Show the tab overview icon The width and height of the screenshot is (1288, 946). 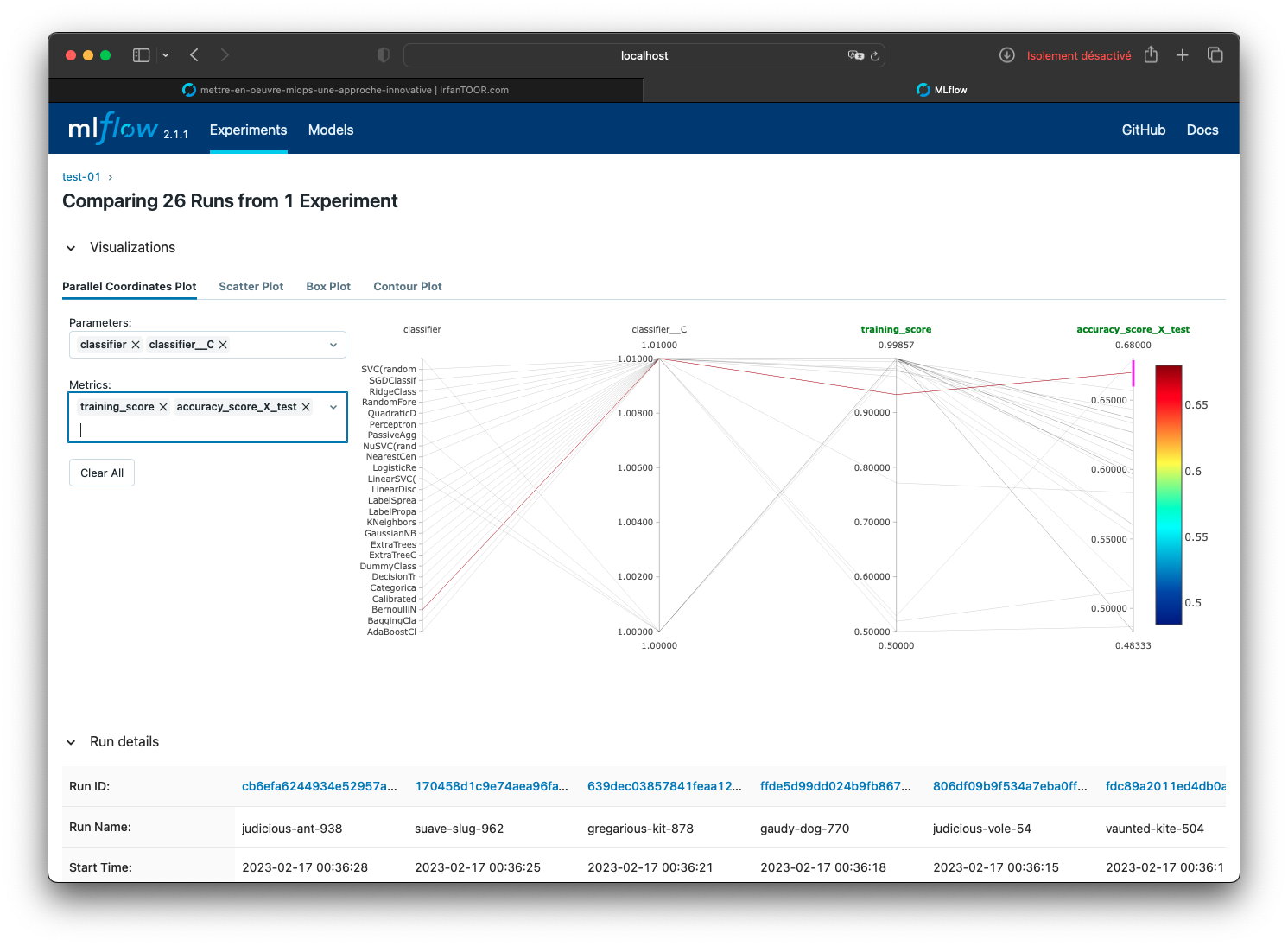[1215, 55]
